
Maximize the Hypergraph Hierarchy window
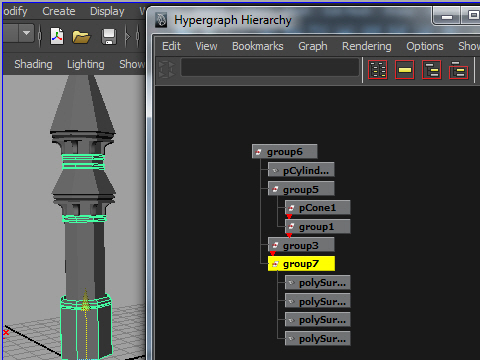click(x=471, y=16)
